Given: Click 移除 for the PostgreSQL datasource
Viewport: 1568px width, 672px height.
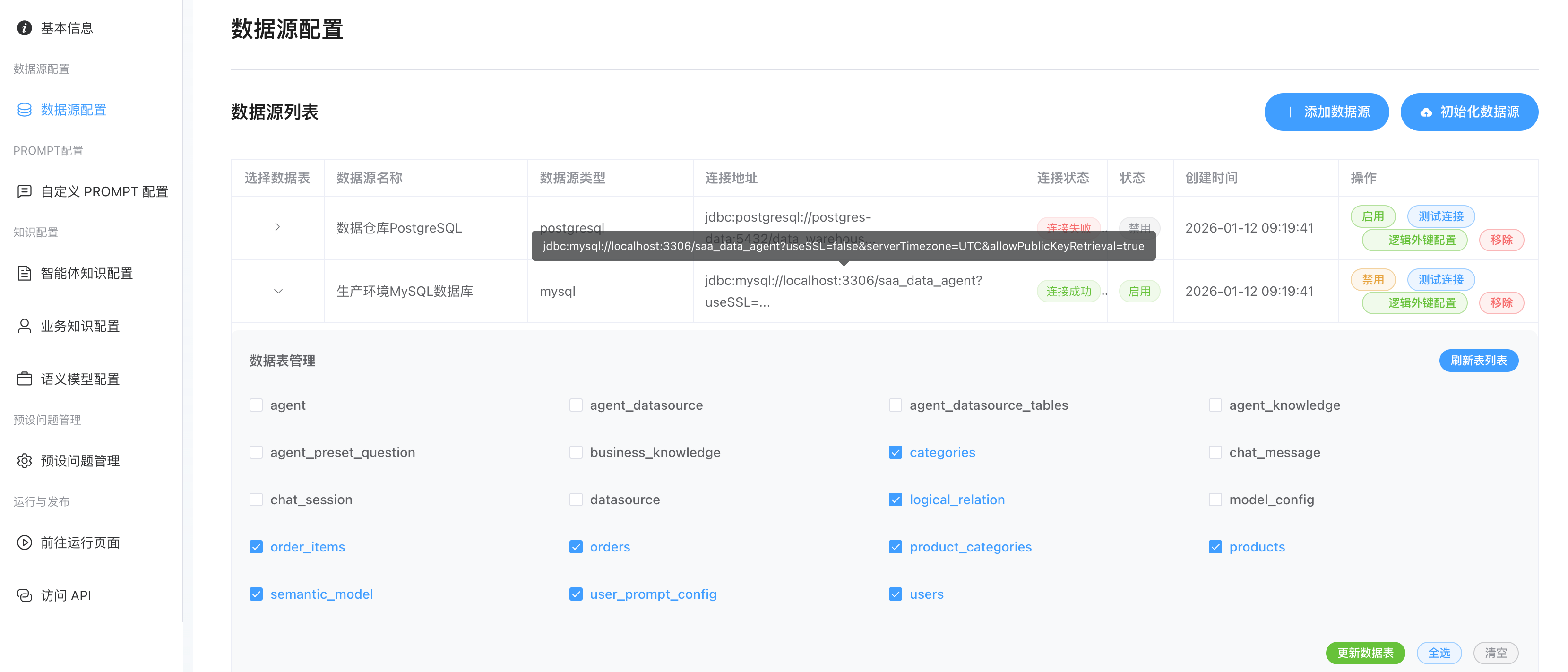Looking at the screenshot, I should (x=1501, y=240).
